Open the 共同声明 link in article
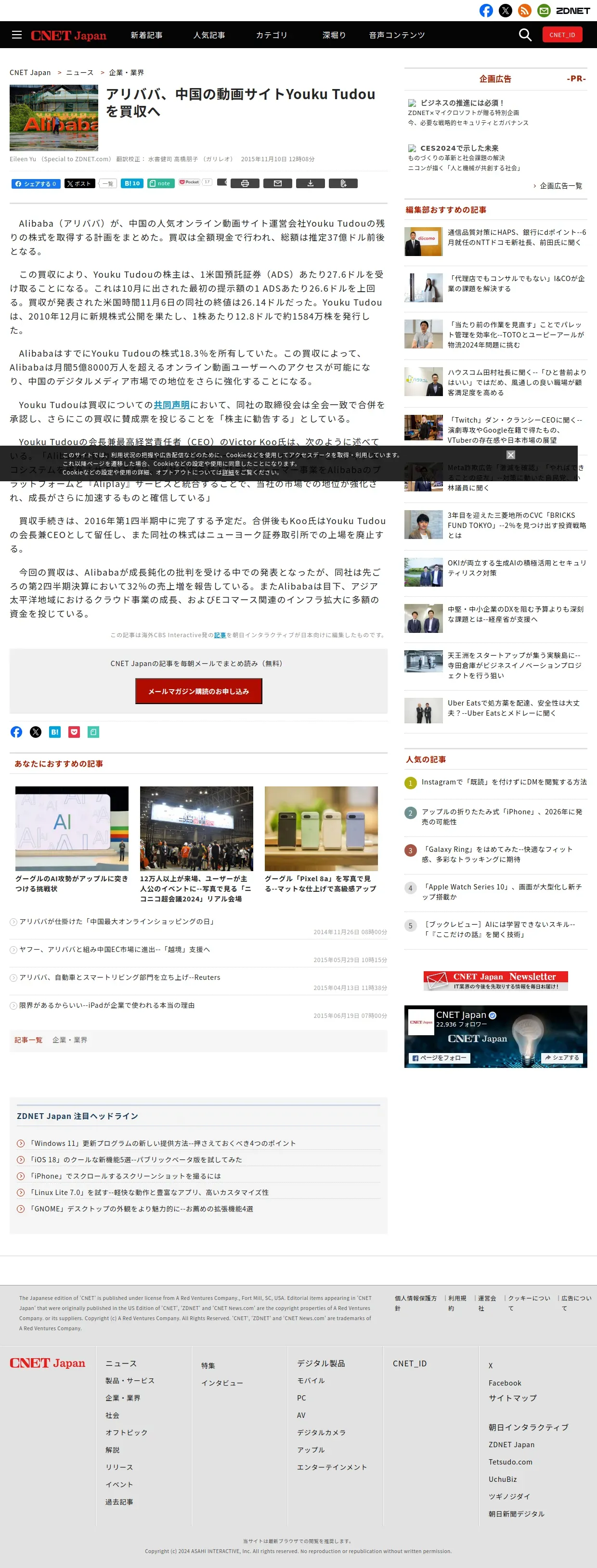Image resolution: width=597 pixels, height=1568 pixels. coord(171,405)
